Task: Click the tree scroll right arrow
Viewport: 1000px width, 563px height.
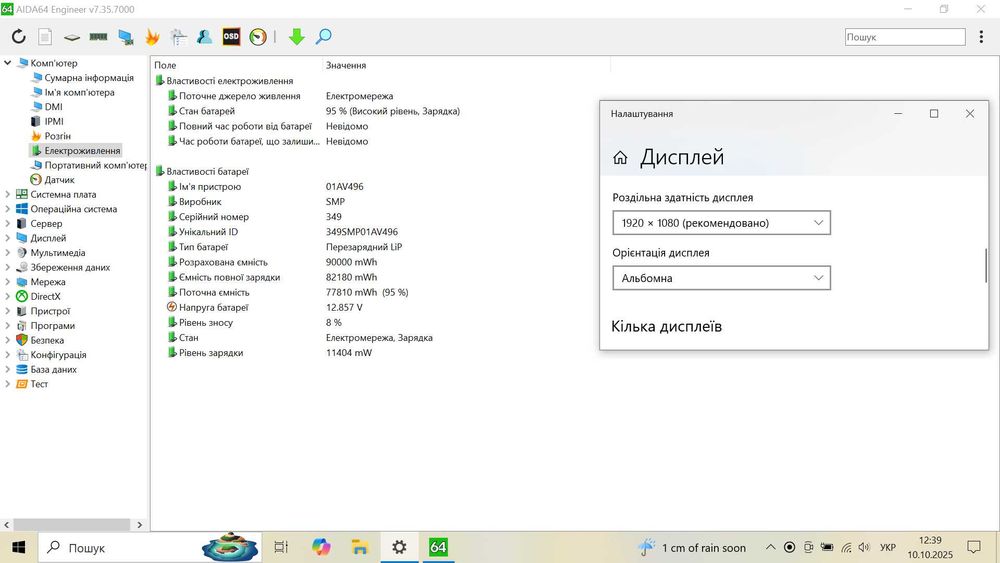Action: (140, 525)
